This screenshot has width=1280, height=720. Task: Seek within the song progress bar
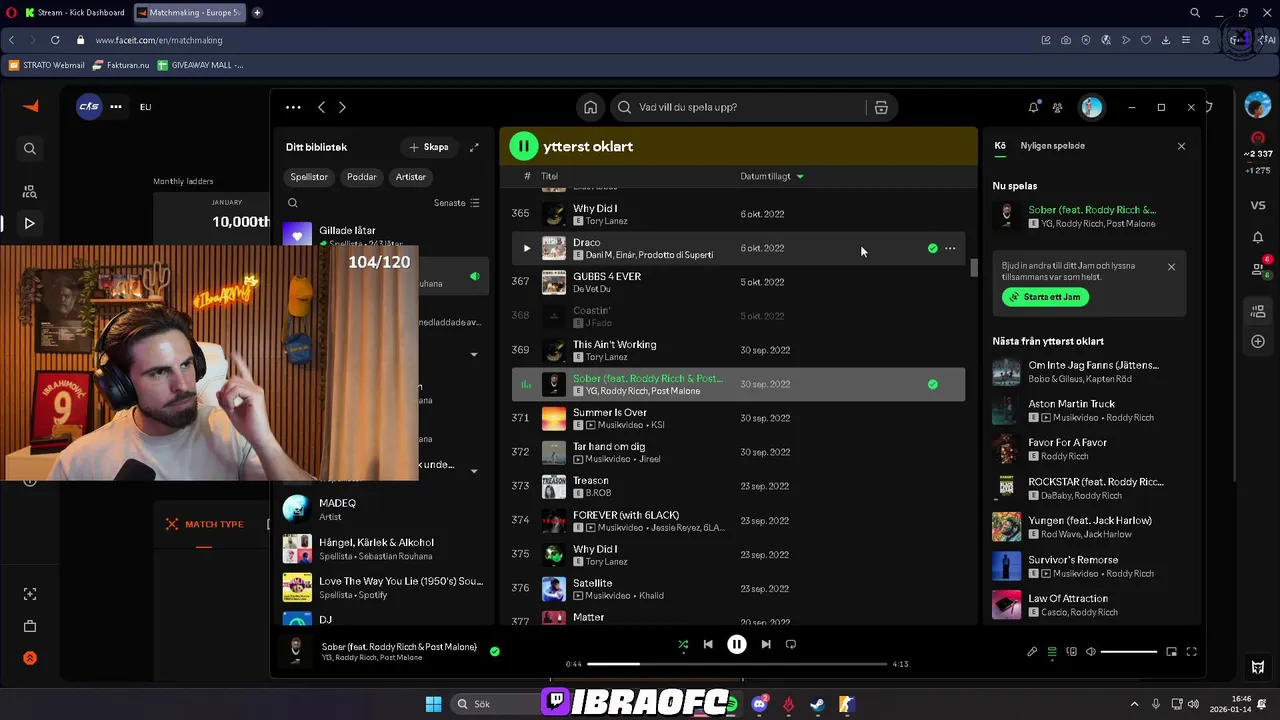[737, 664]
